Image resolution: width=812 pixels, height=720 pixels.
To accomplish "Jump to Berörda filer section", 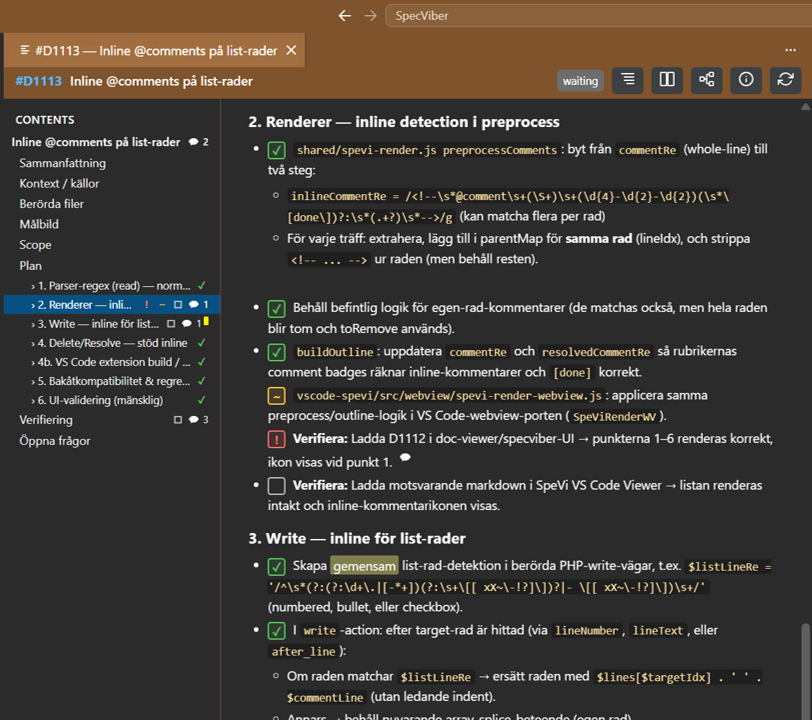I will (x=51, y=204).
